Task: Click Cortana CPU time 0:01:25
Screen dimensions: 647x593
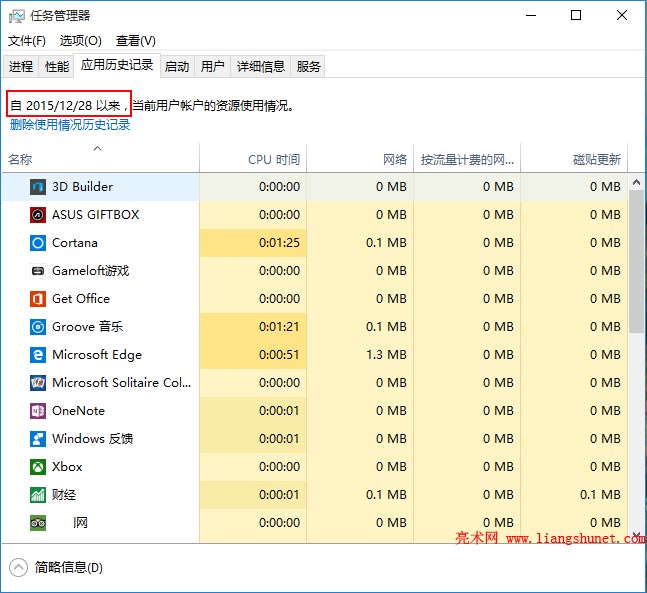Action: coord(279,243)
